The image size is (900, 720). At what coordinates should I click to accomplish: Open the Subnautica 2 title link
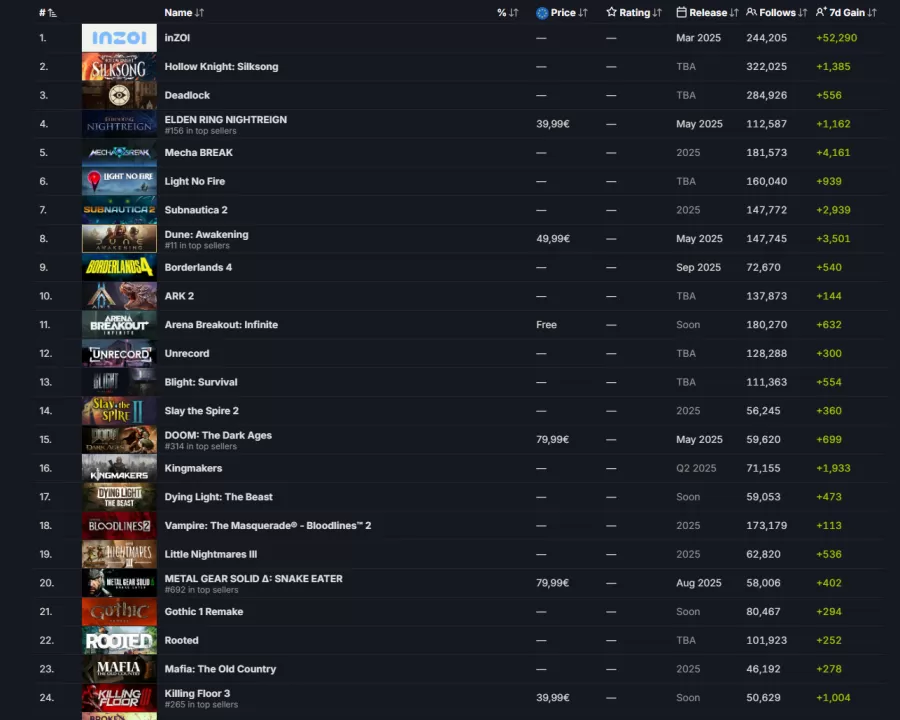click(x=196, y=210)
